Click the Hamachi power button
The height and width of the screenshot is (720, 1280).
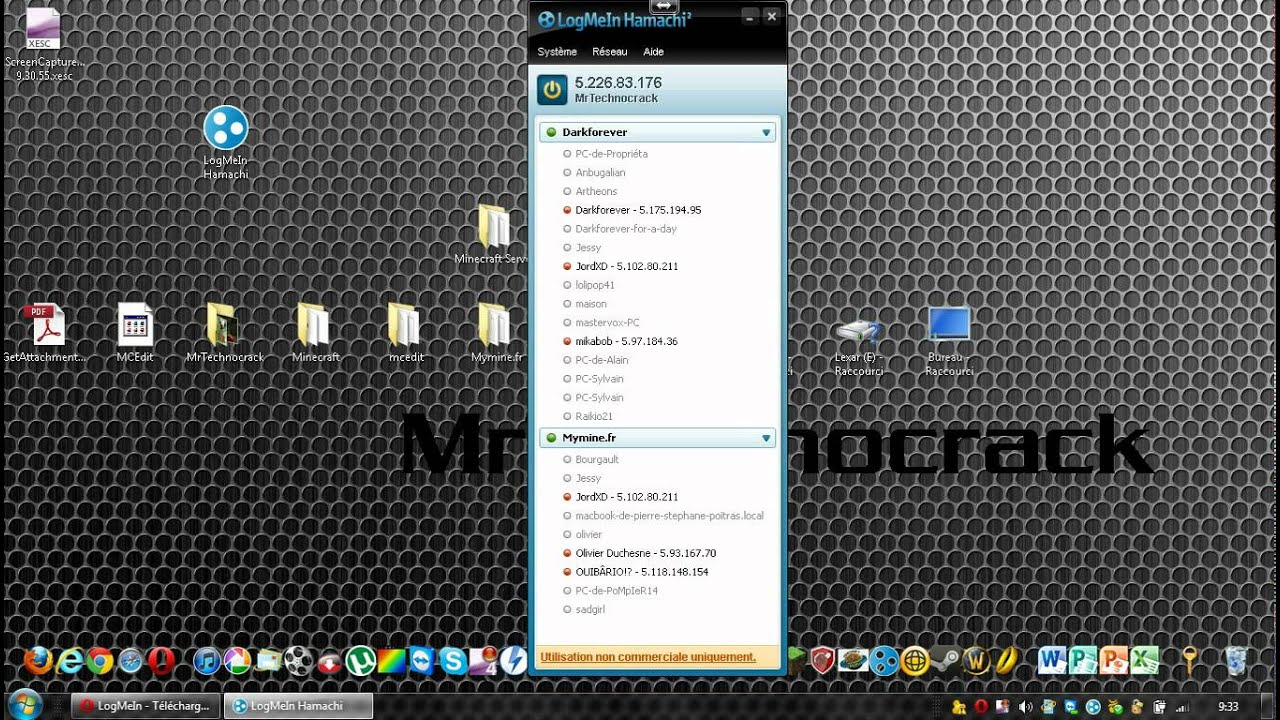[x=552, y=90]
